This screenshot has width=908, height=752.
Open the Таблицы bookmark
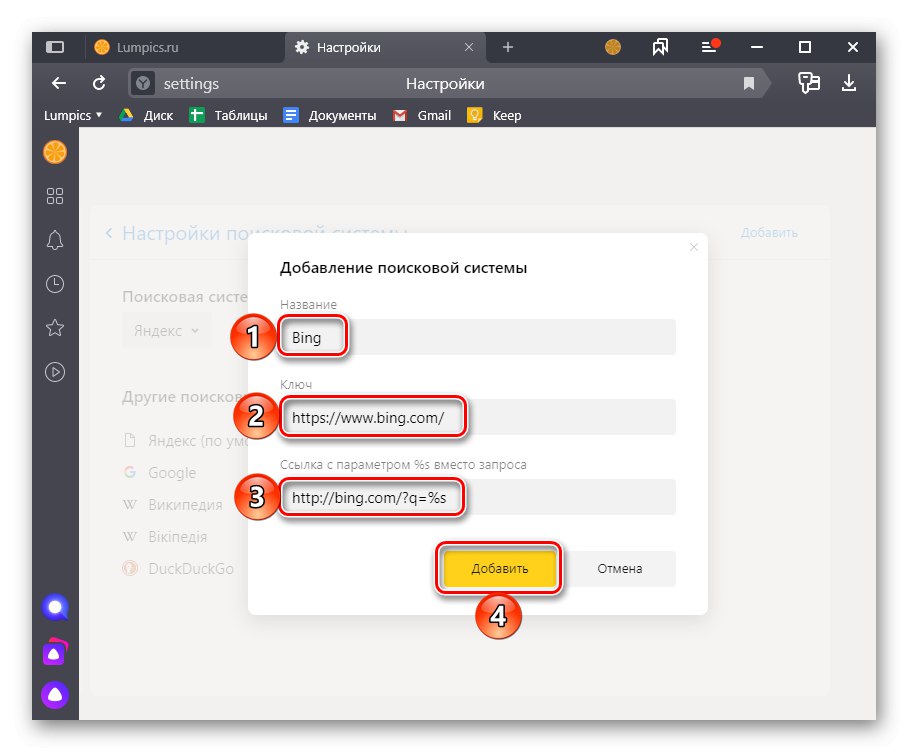(x=229, y=115)
